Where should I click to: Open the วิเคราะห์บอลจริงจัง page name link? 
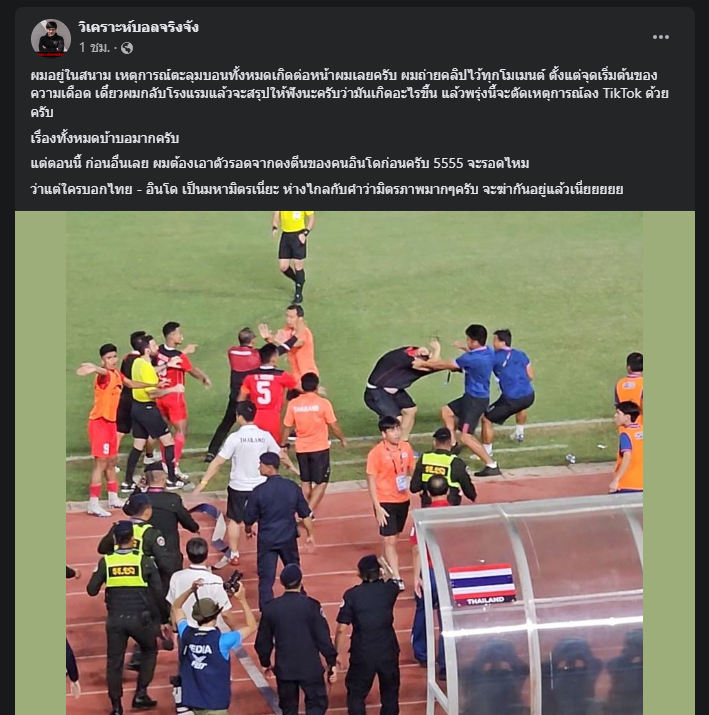click(138, 27)
